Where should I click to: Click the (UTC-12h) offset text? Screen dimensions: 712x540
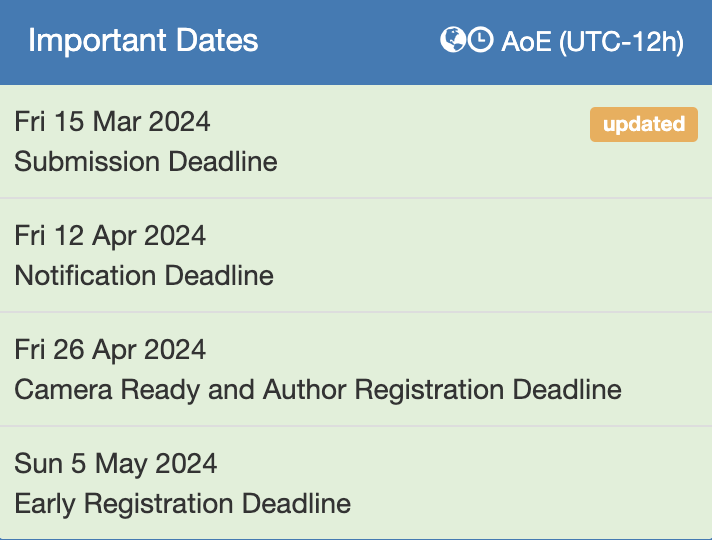[x=620, y=42]
